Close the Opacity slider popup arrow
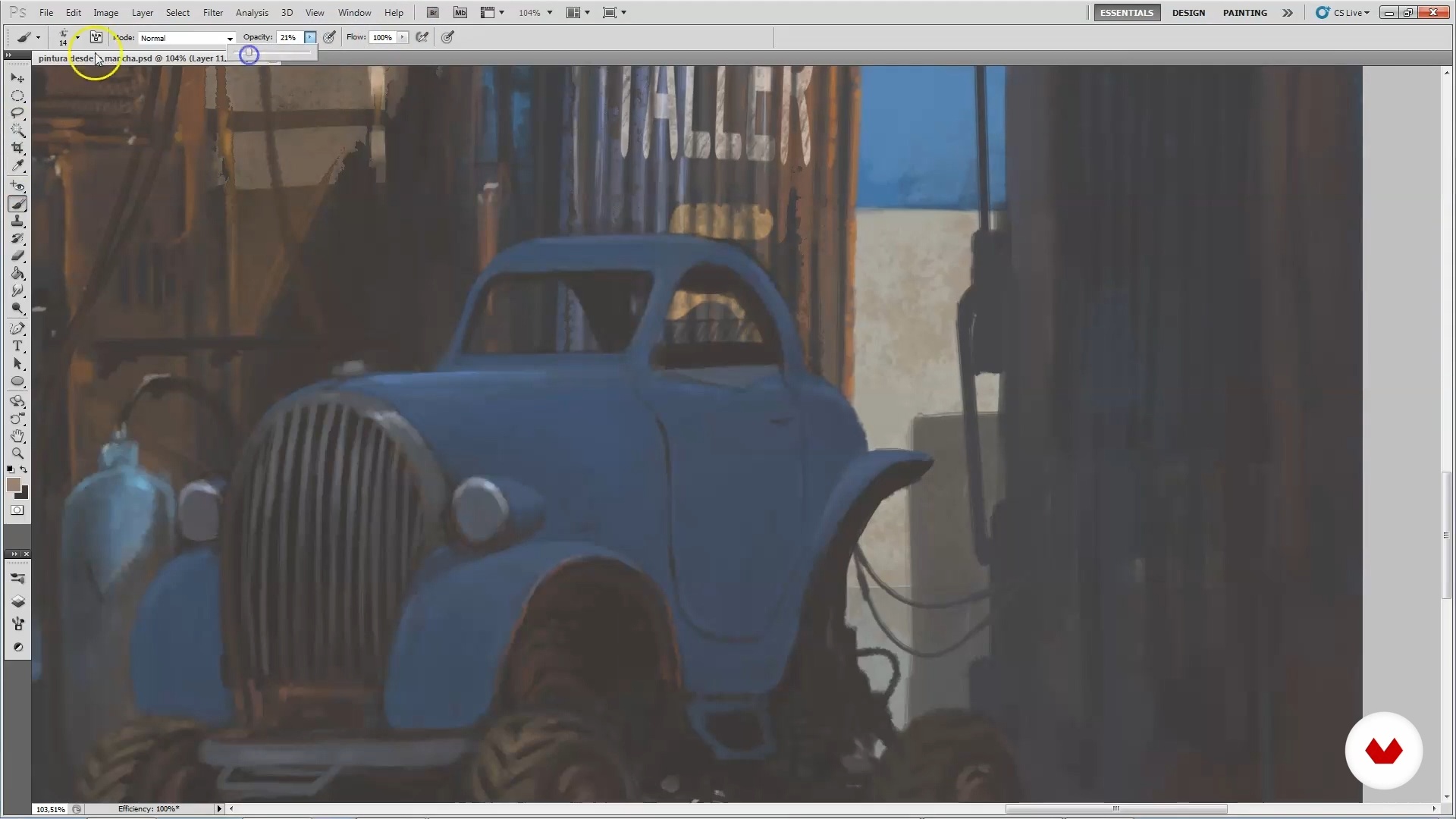 310,37
